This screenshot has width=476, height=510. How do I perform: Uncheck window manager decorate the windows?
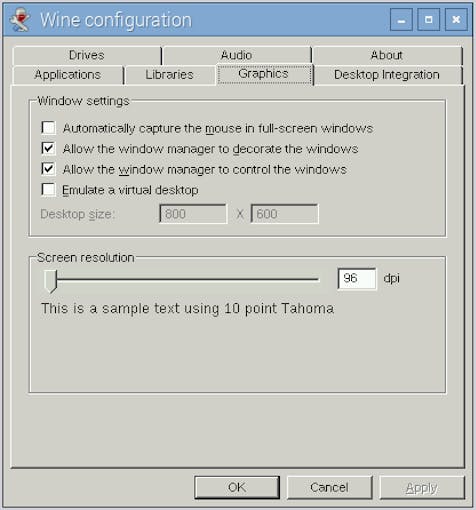[49, 148]
